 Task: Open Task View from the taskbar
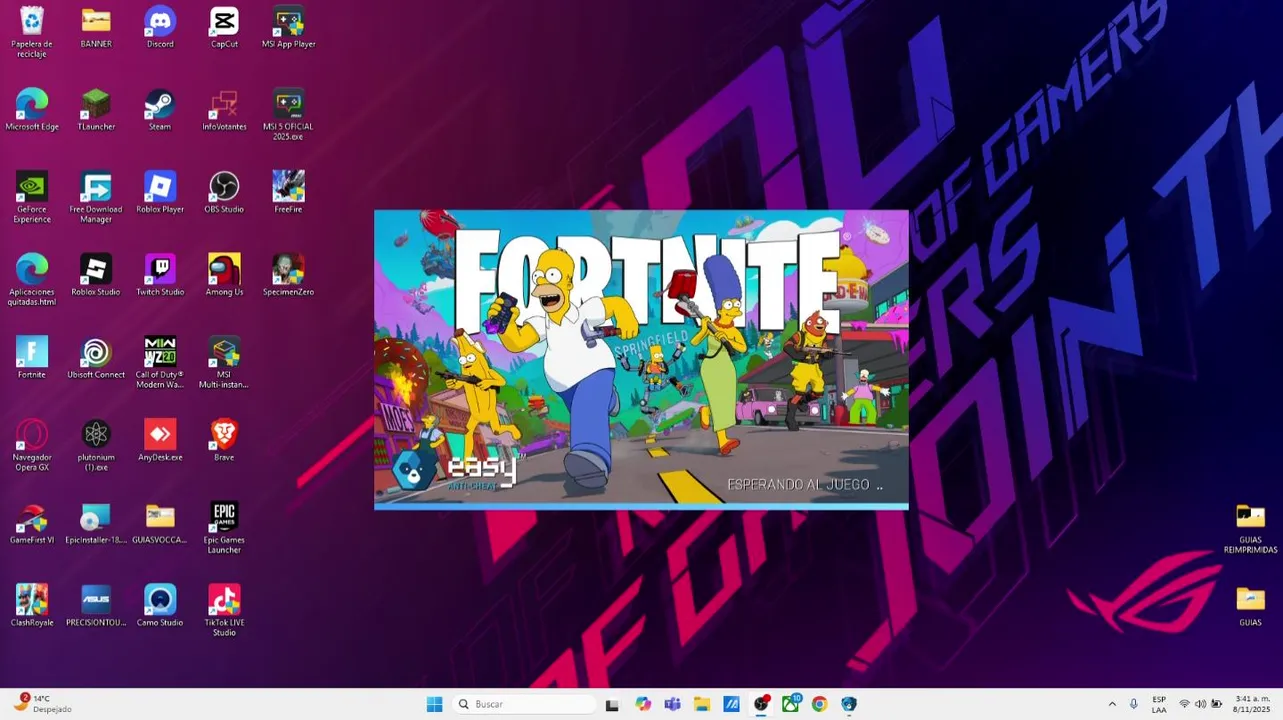[613, 704]
